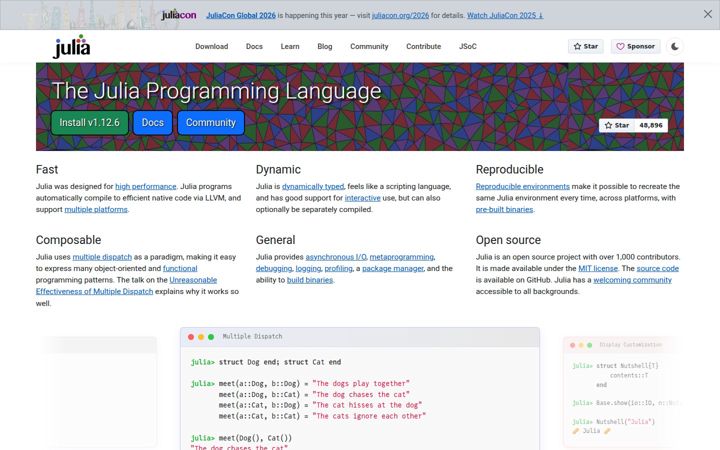Click the string "The cats ignore each other"
The height and width of the screenshot is (450, 720).
(x=369, y=416)
